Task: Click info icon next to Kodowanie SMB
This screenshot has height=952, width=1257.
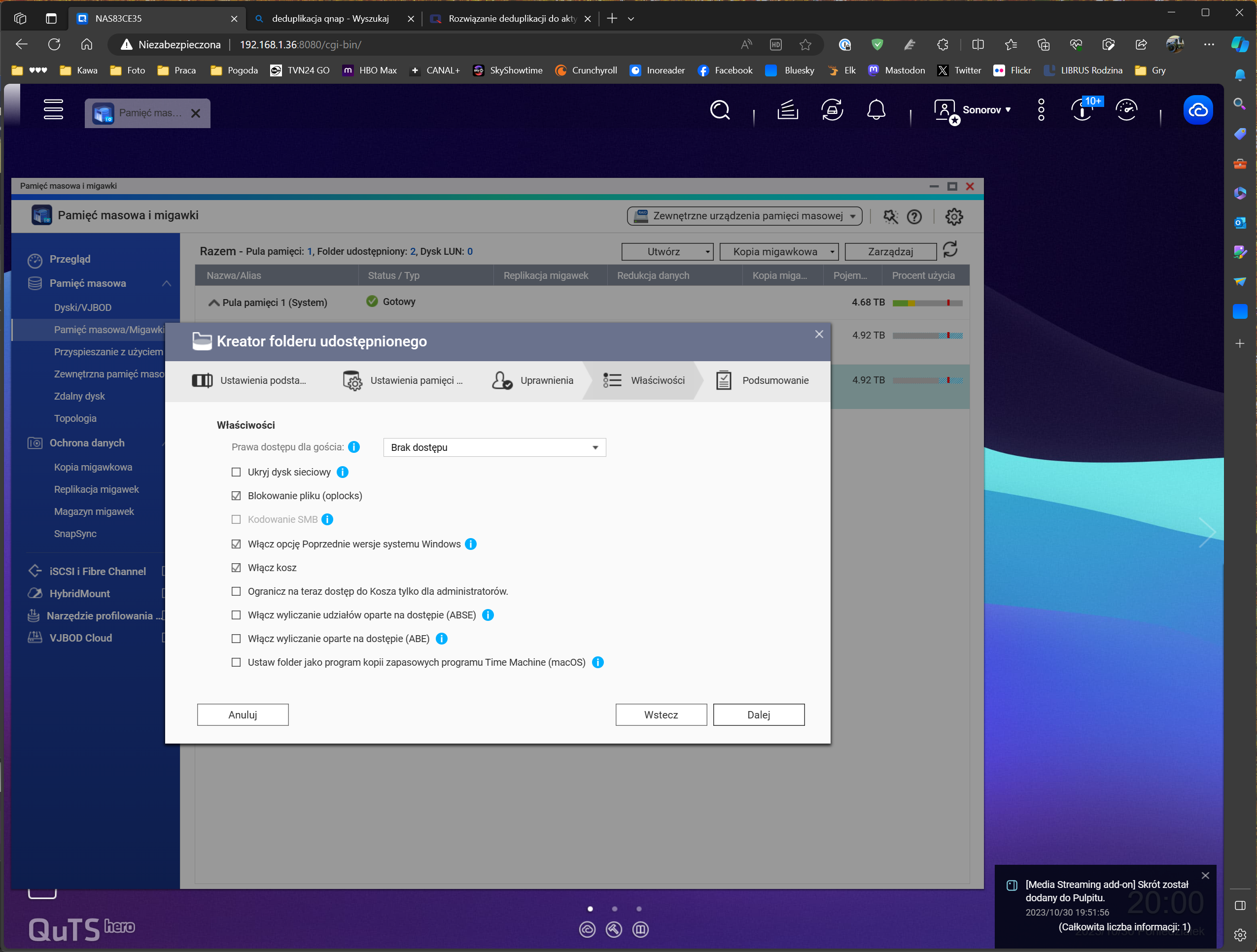Action: (x=327, y=519)
